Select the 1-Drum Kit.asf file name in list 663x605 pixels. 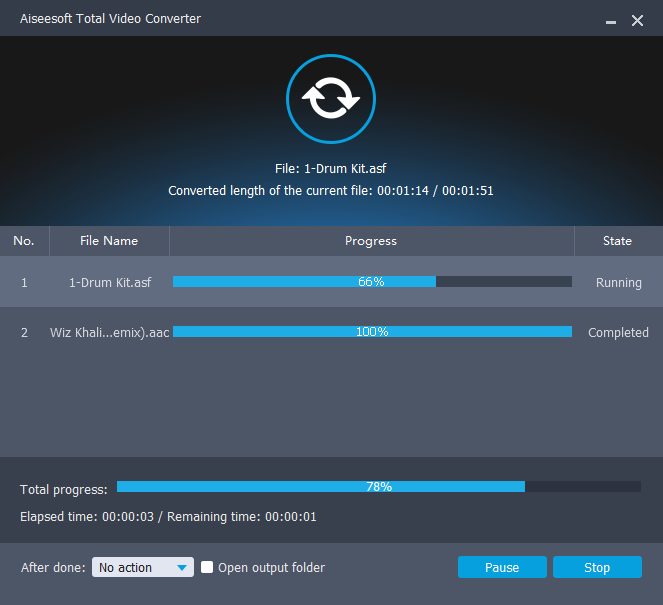point(110,282)
